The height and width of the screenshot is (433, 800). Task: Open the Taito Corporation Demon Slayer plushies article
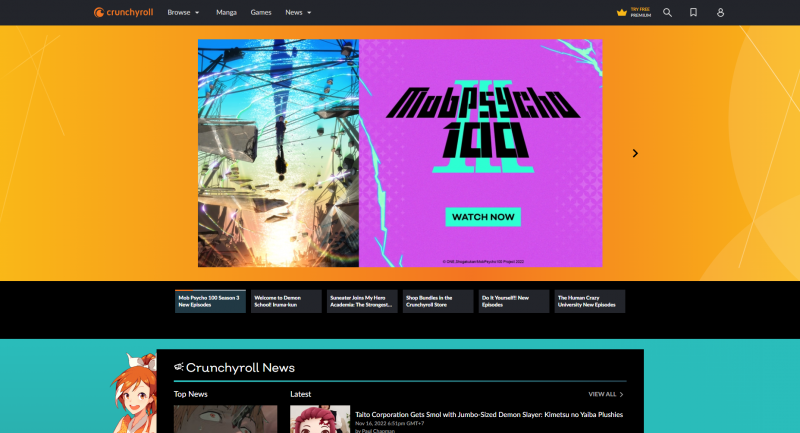[x=489, y=415]
